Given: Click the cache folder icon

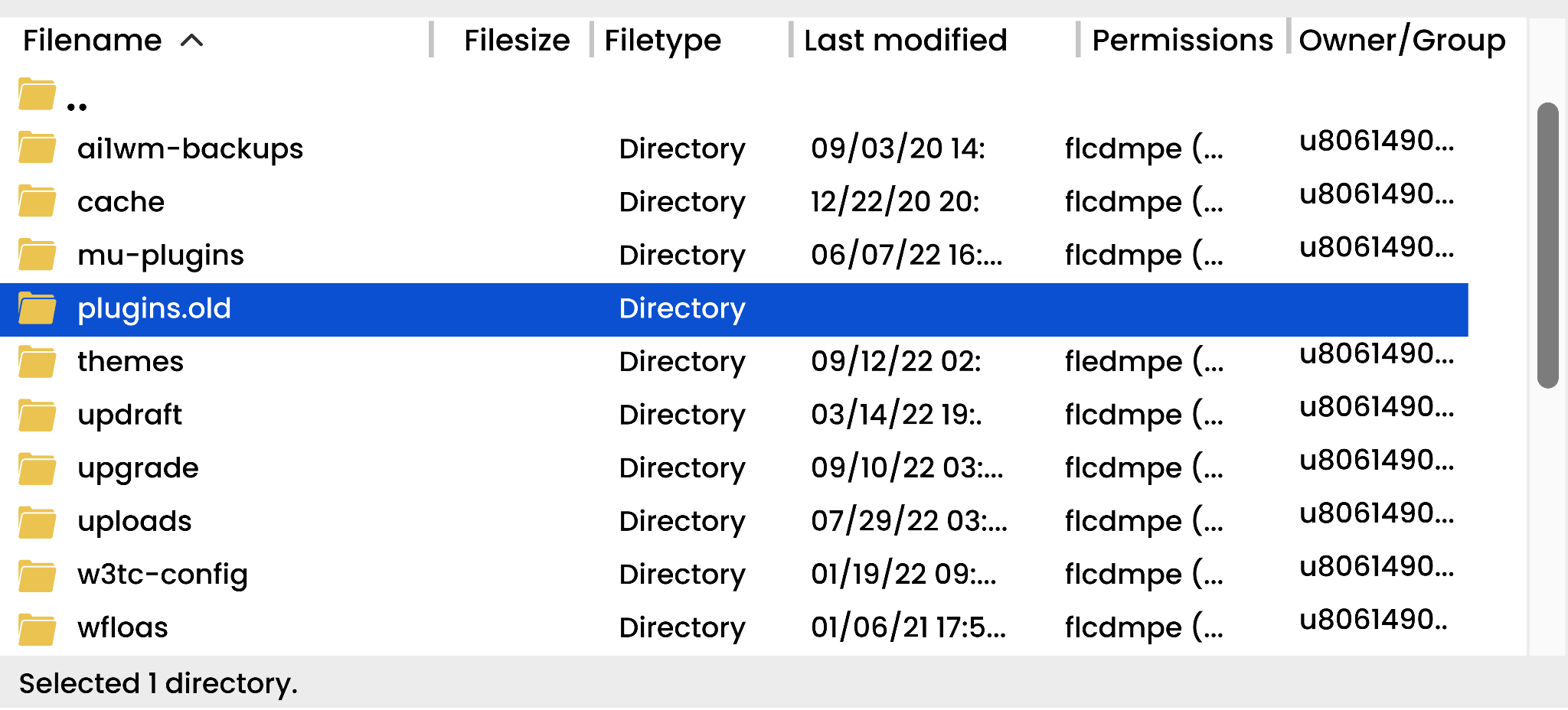Looking at the screenshot, I should [37, 201].
